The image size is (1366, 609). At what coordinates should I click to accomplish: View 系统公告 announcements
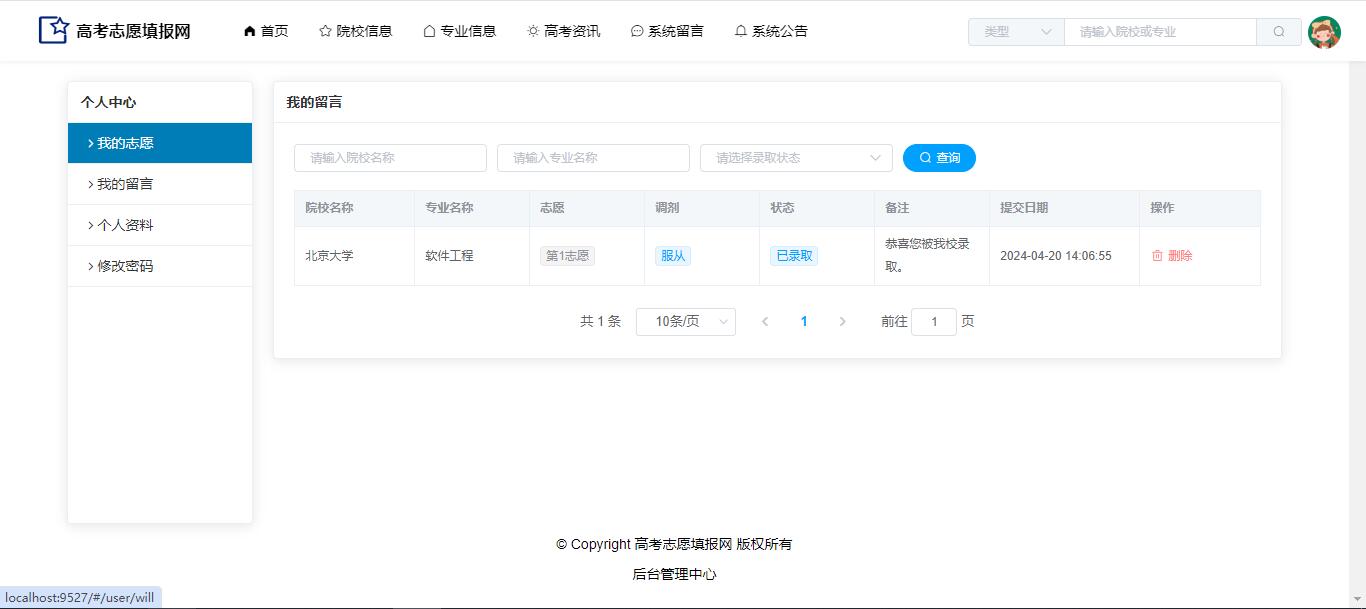(x=771, y=31)
